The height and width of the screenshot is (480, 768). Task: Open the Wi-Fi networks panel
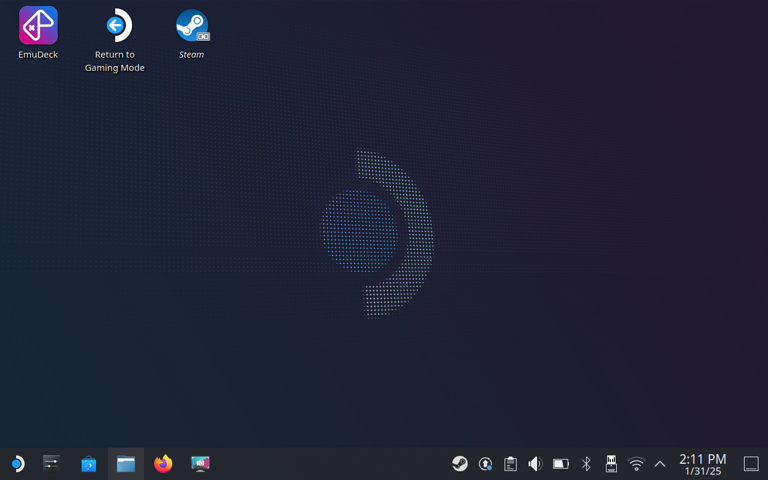636,464
